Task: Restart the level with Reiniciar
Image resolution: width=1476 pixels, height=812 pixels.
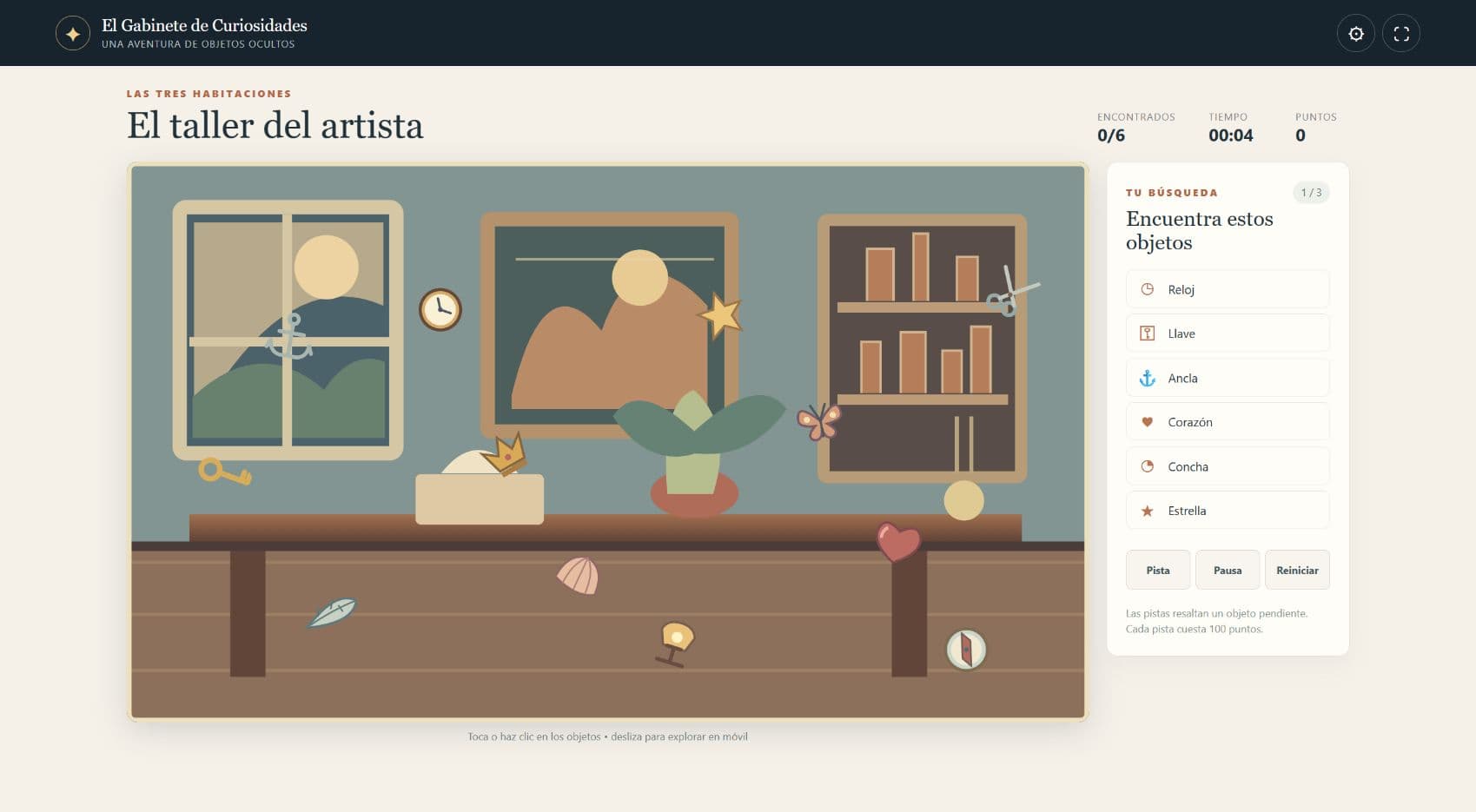Action: [1297, 571]
